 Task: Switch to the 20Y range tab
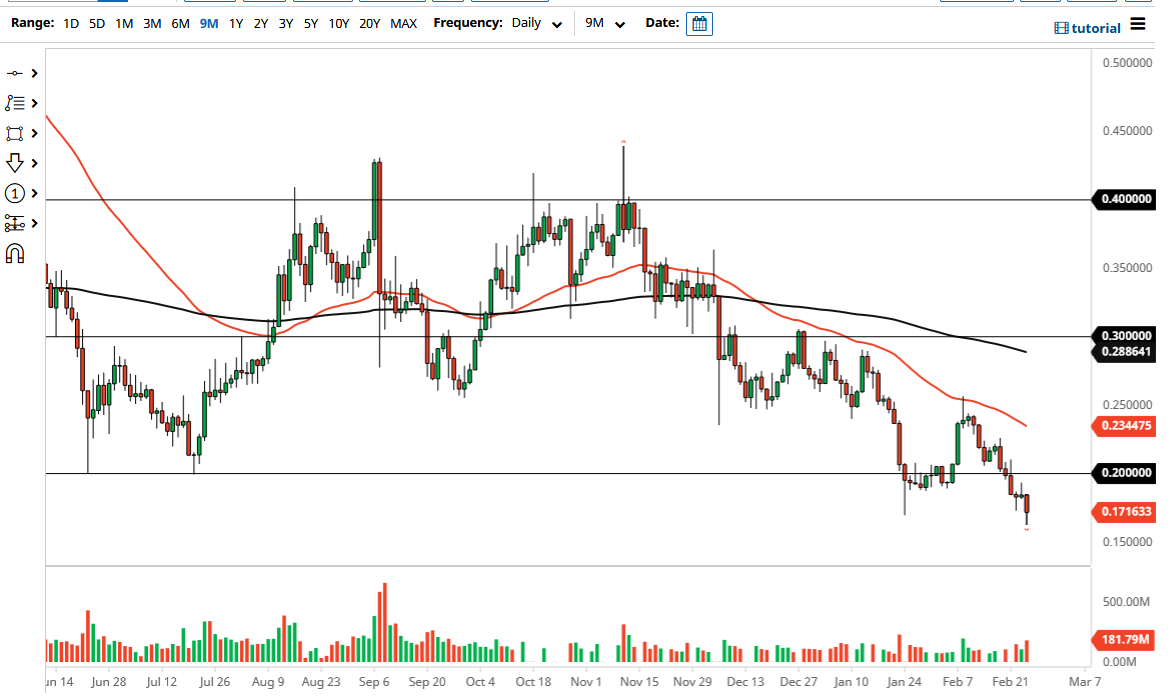[x=369, y=23]
